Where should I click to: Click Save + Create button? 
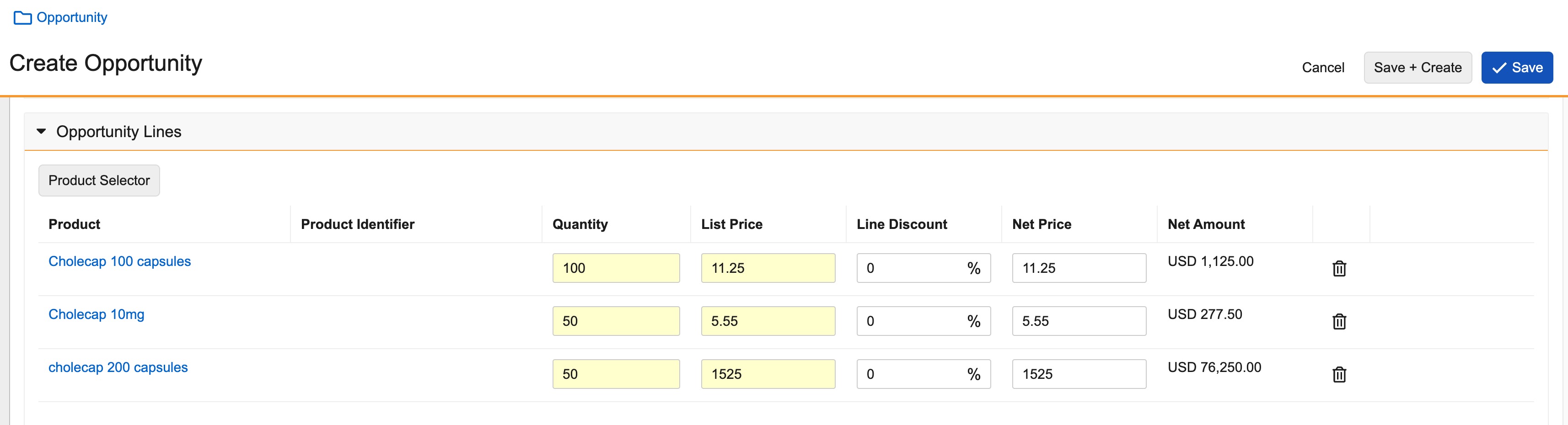click(x=1417, y=68)
